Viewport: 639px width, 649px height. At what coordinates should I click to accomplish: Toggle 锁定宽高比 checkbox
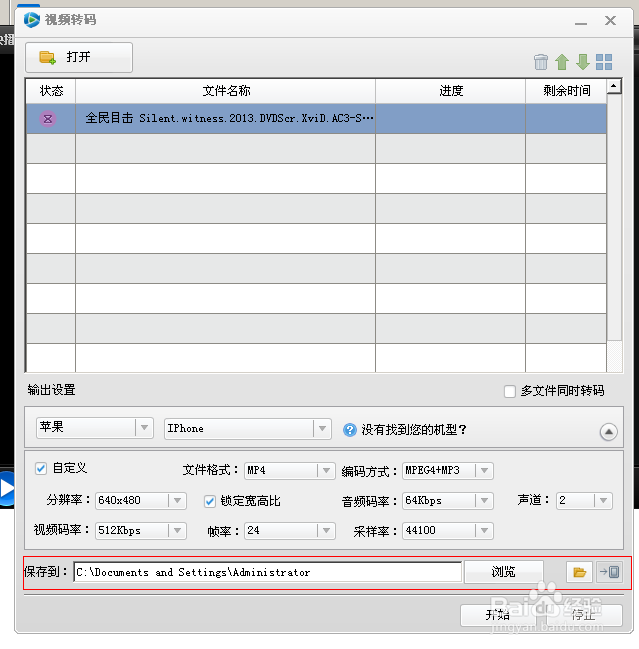pyautogui.click(x=210, y=502)
